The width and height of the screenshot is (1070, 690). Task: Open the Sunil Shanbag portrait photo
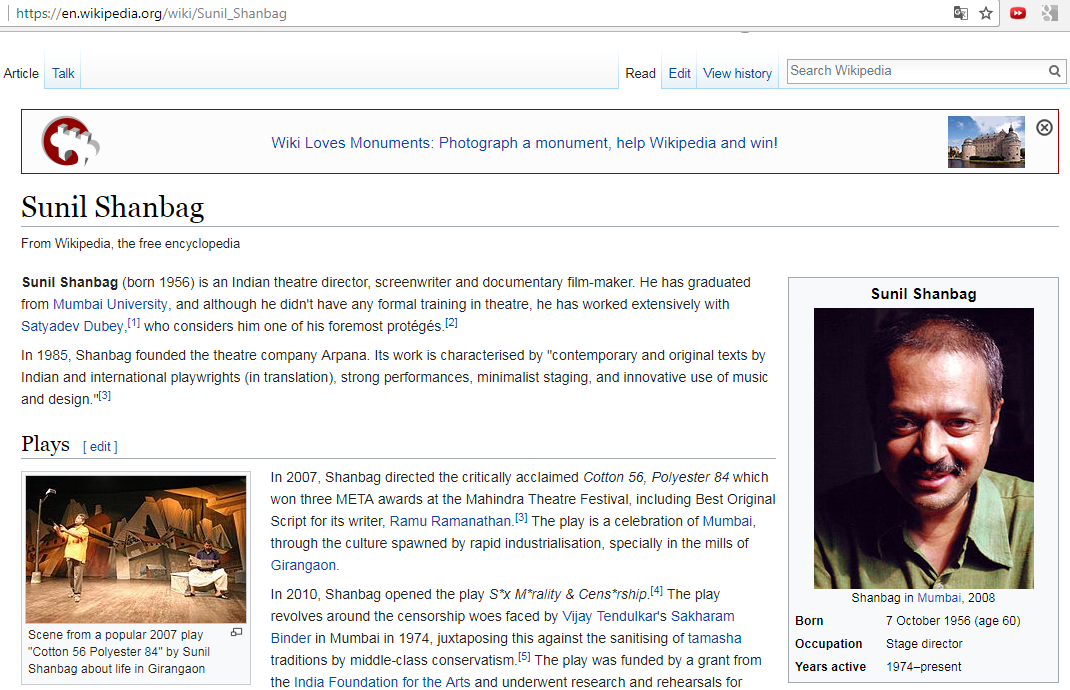[x=923, y=448]
